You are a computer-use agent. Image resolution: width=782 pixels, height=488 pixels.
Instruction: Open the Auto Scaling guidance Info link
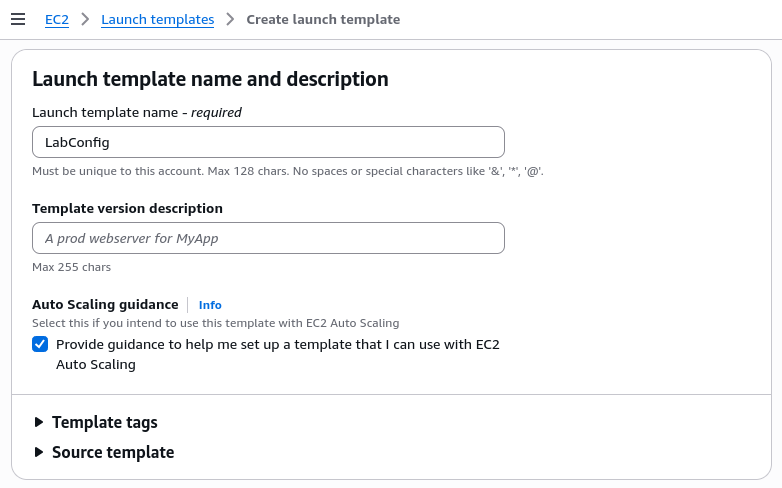pos(210,305)
